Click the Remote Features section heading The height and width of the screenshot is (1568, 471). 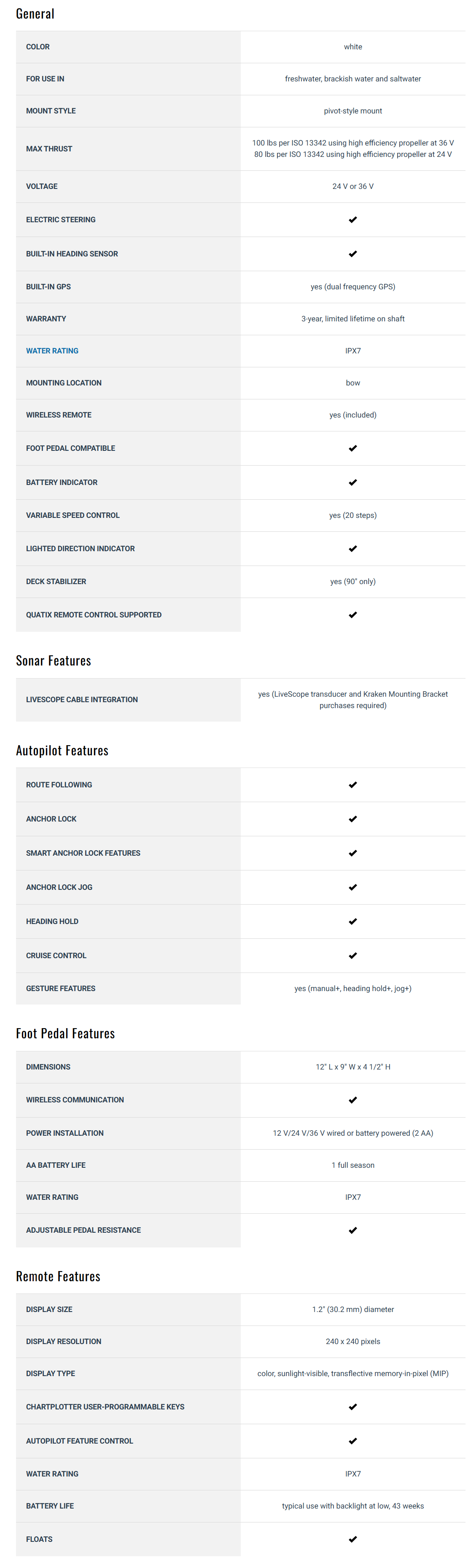(x=58, y=1277)
